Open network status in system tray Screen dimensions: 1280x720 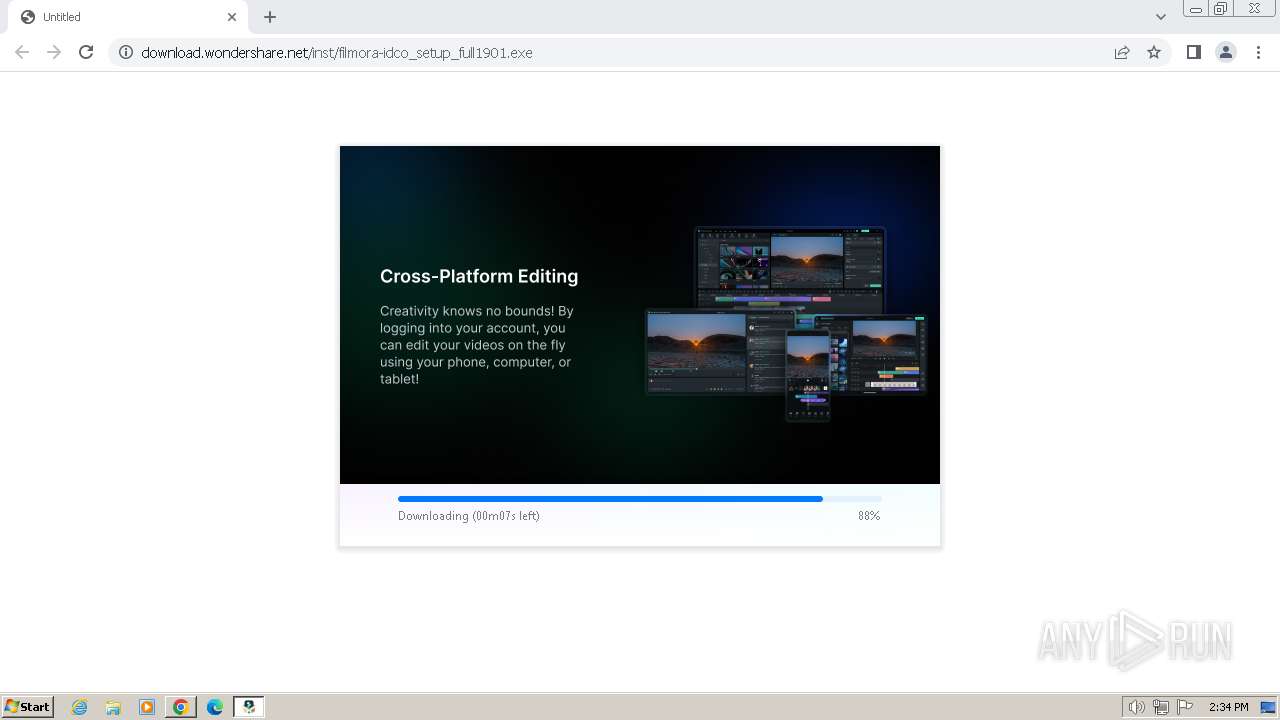(1161, 707)
